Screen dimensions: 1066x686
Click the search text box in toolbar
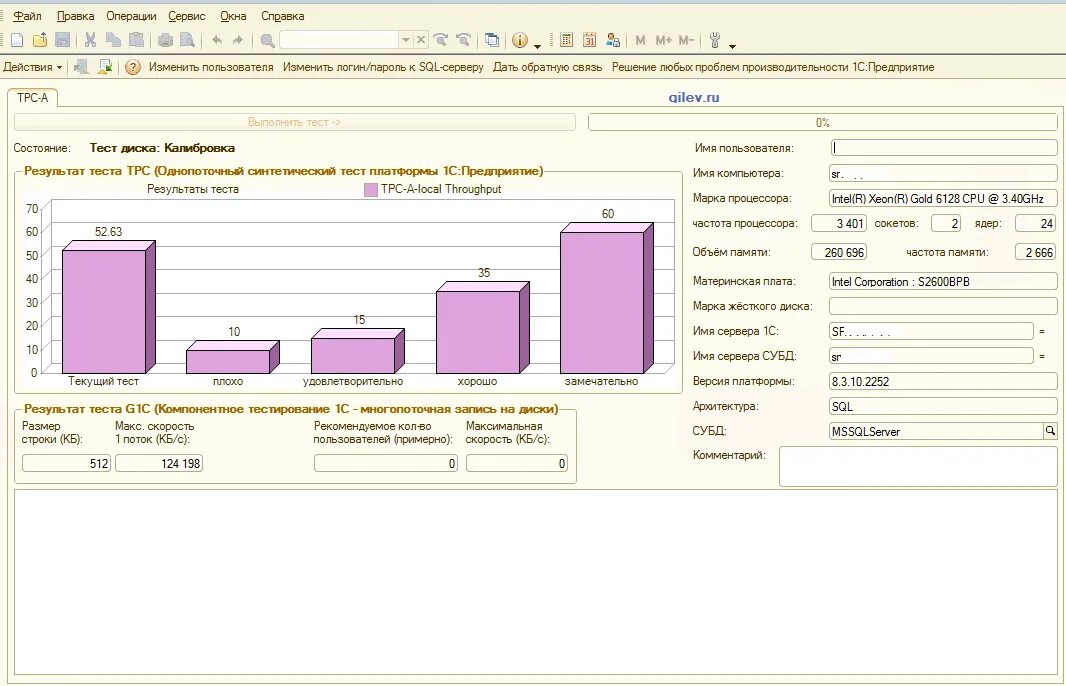tap(339, 40)
